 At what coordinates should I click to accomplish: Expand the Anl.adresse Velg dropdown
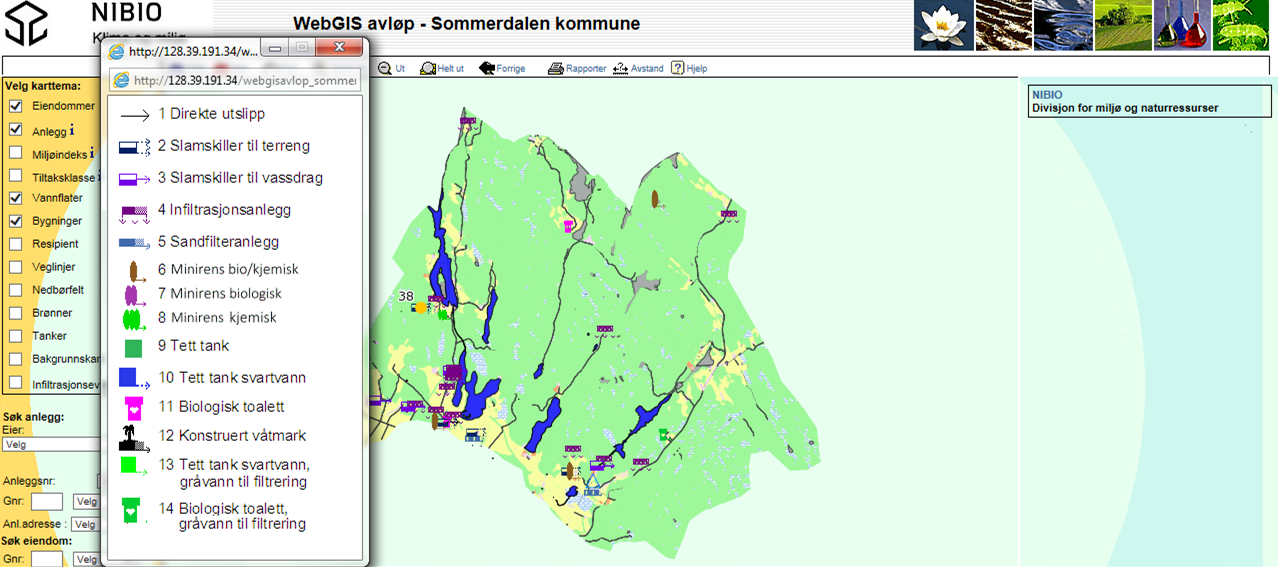click(x=86, y=524)
